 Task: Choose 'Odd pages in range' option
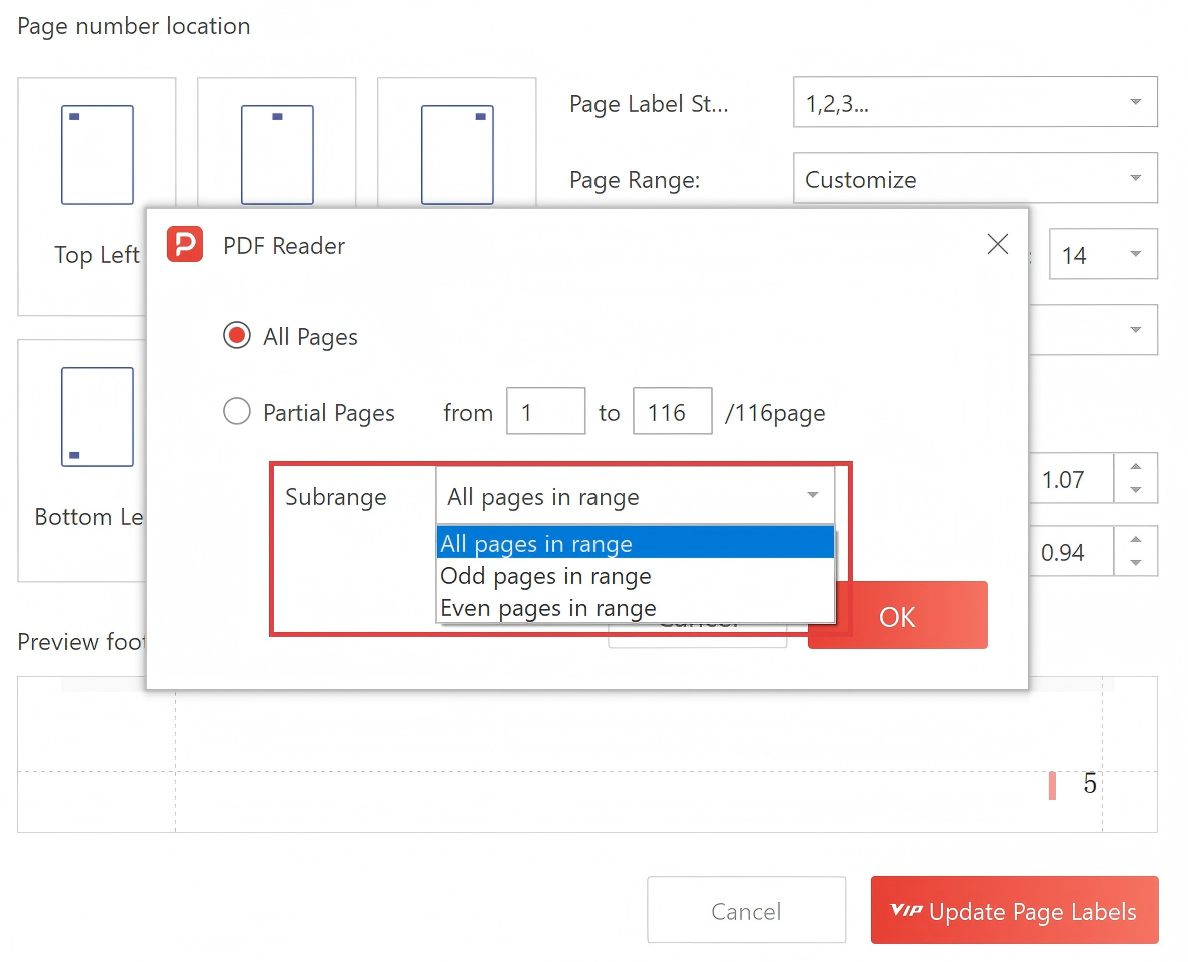pos(635,576)
